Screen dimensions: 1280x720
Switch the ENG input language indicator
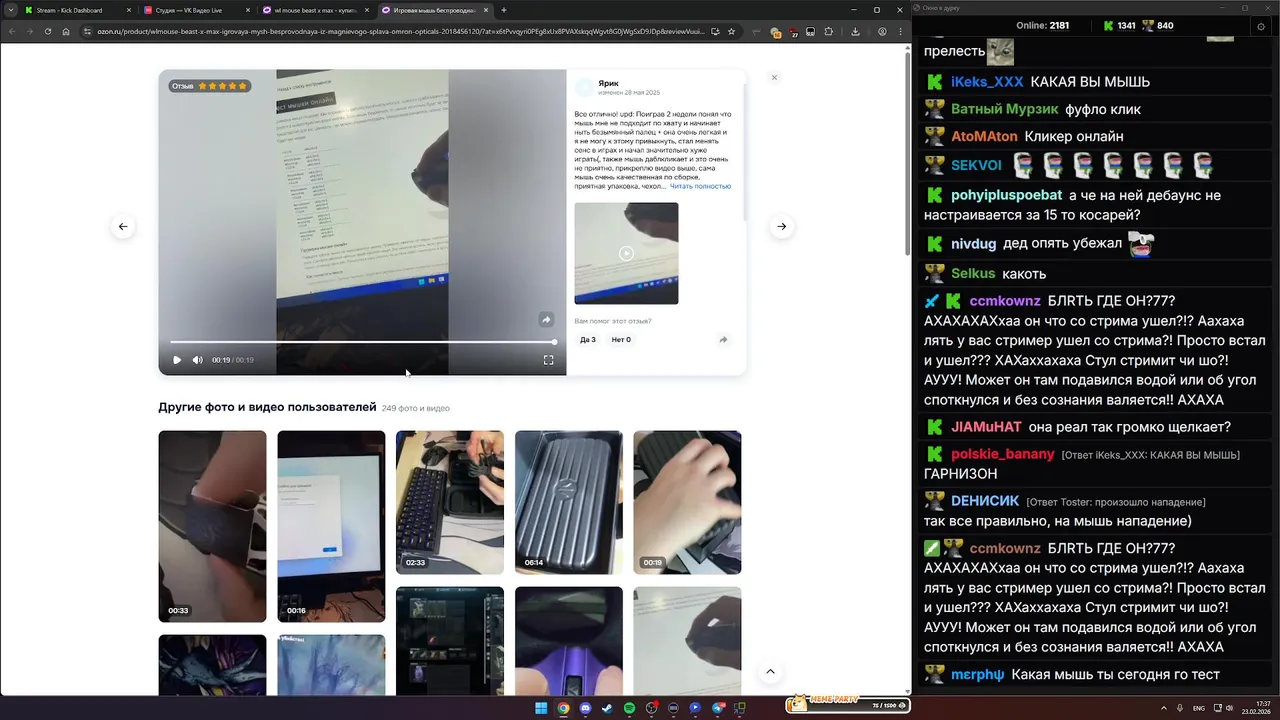coord(1199,707)
